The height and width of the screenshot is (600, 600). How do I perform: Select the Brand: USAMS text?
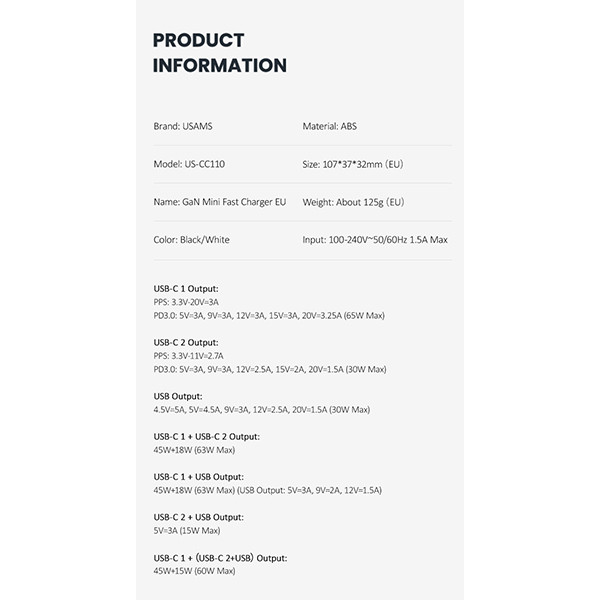(x=181, y=127)
